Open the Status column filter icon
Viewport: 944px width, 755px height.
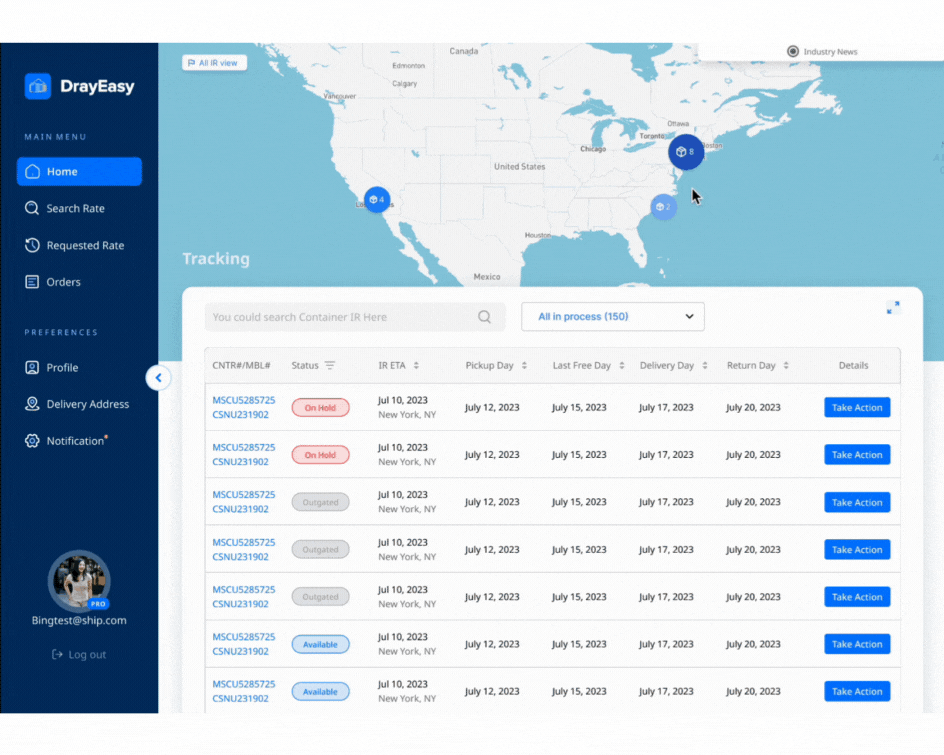(x=330, y=365)
